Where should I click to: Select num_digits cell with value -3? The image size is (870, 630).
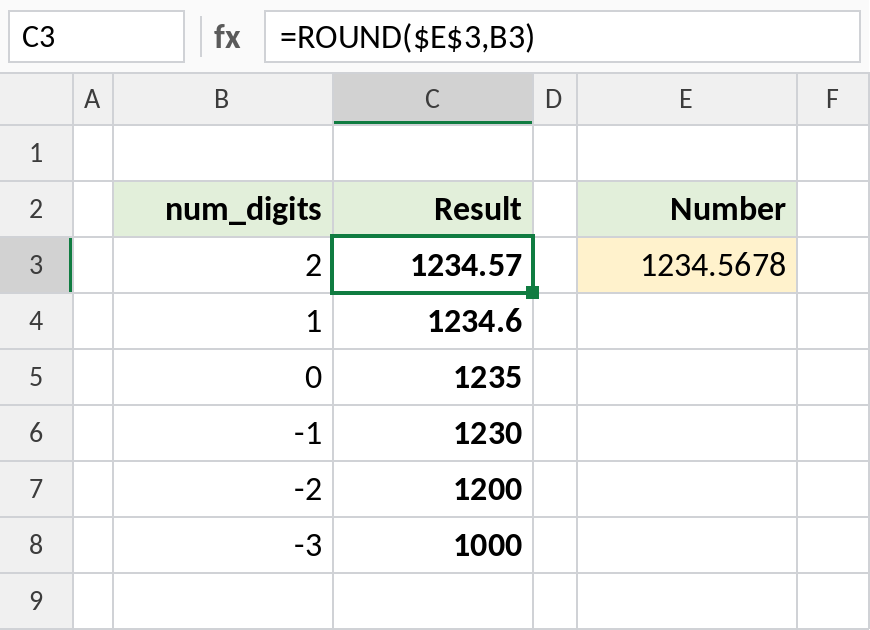pyautogui.click(x=222, y=545)
